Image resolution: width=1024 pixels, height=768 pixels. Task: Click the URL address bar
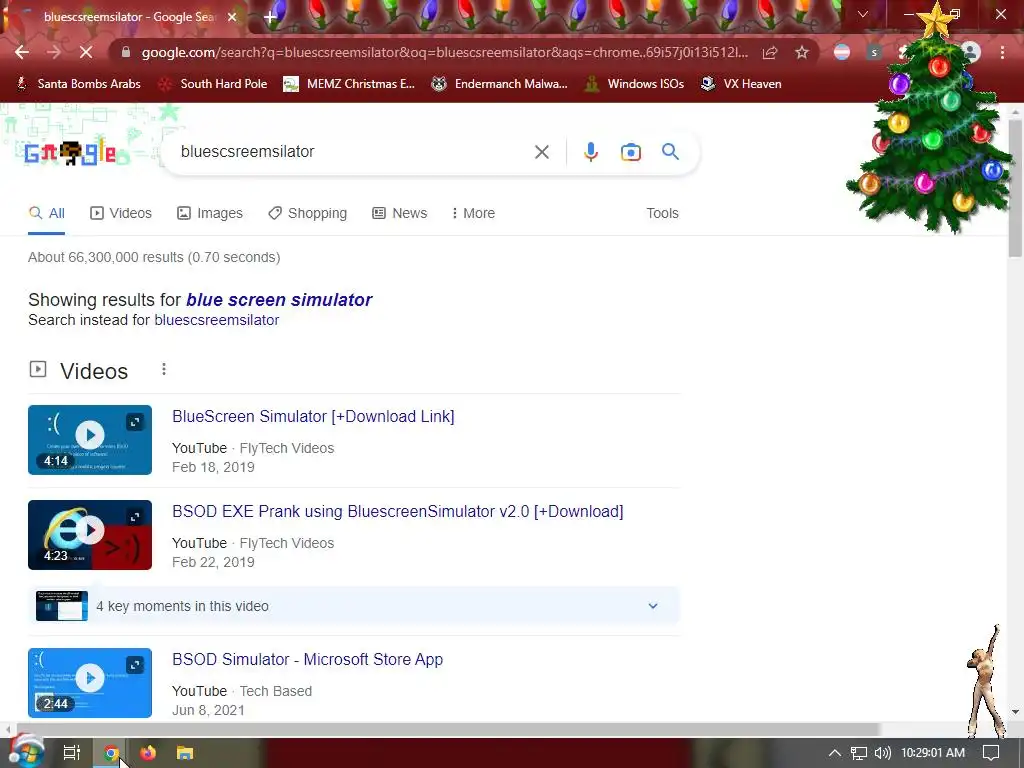(x=444, y=52)
